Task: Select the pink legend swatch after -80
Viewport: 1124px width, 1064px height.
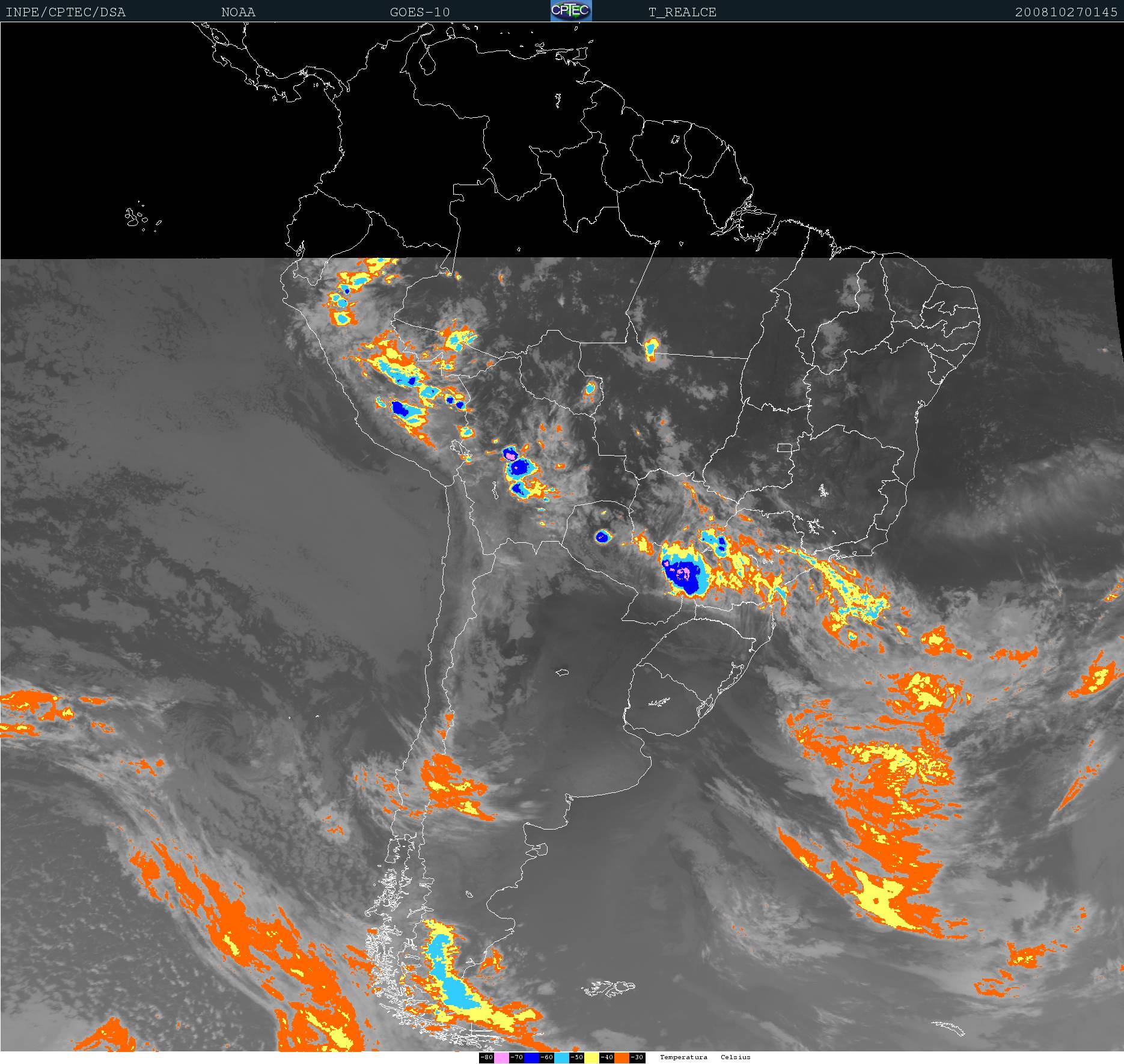Action: [501, 1057]
